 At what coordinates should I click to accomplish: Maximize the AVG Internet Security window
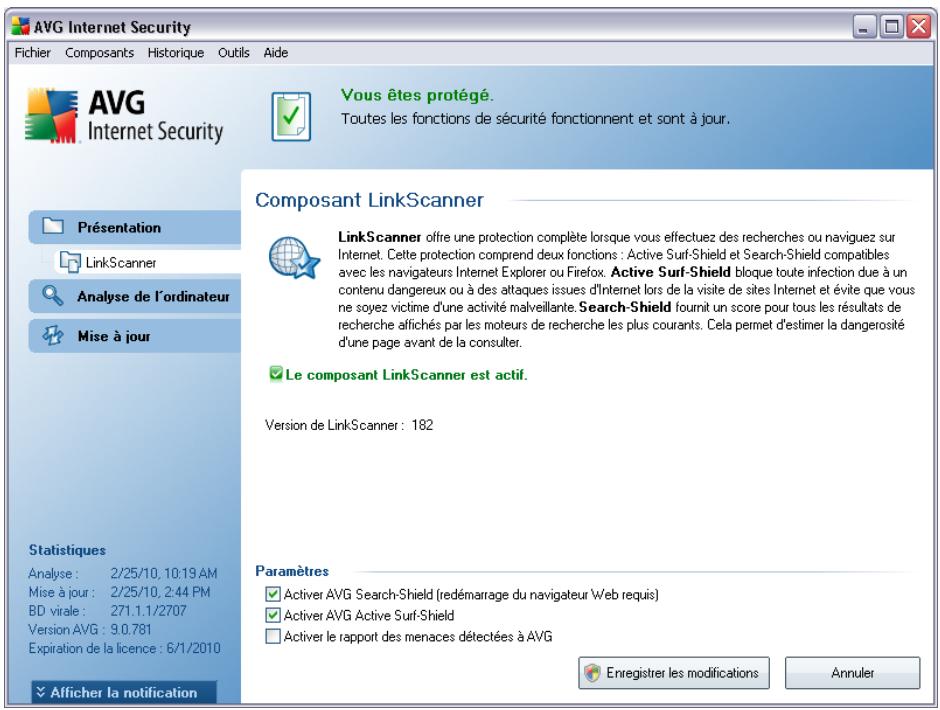coord(891,27)
